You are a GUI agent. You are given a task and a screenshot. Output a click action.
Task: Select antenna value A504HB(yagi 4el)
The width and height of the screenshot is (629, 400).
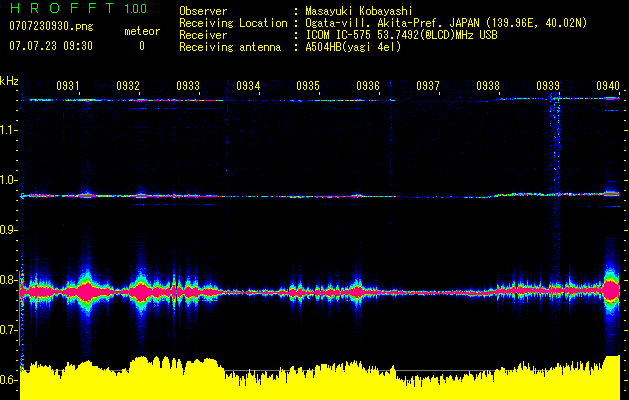pyautogui.click(x=353, y=47)
